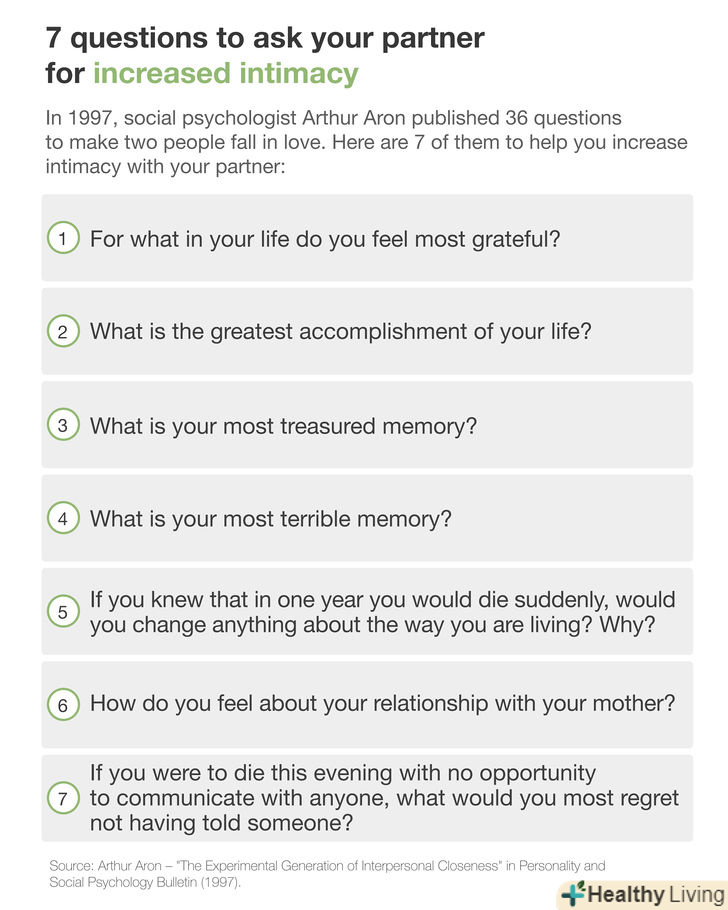Click the green cross Healthy Living logo
Image resolution: width=728 pixels, height=910 pixels.
point(572,893)
